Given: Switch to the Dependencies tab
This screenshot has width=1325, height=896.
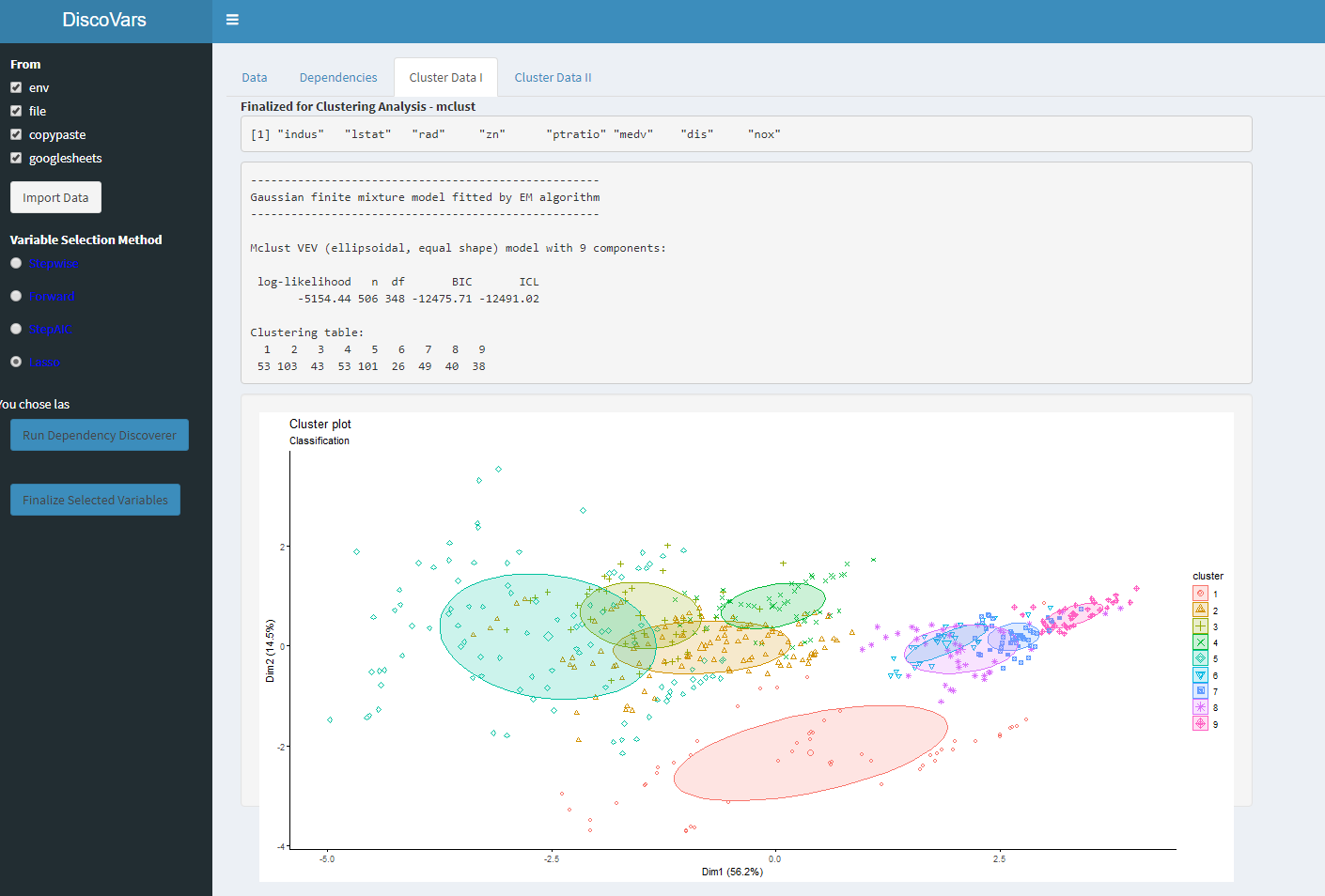Looking at the screenshot, I should point(338,78).
